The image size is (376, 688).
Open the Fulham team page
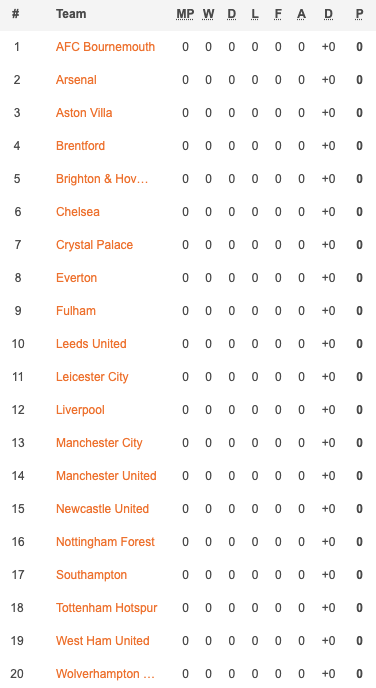(75, 311)
